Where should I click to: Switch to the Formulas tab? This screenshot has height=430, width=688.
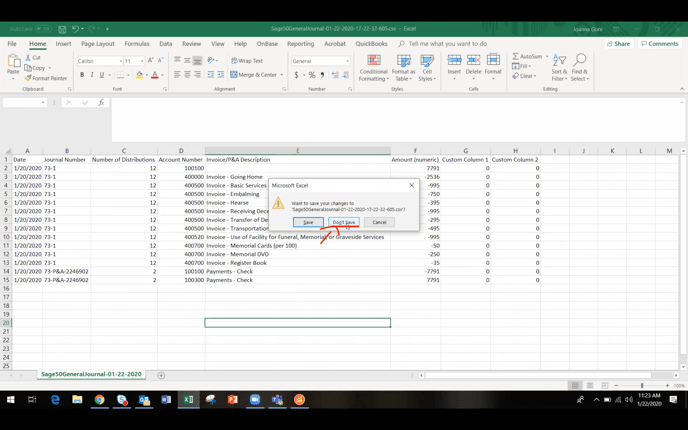(x=137, y=44)
